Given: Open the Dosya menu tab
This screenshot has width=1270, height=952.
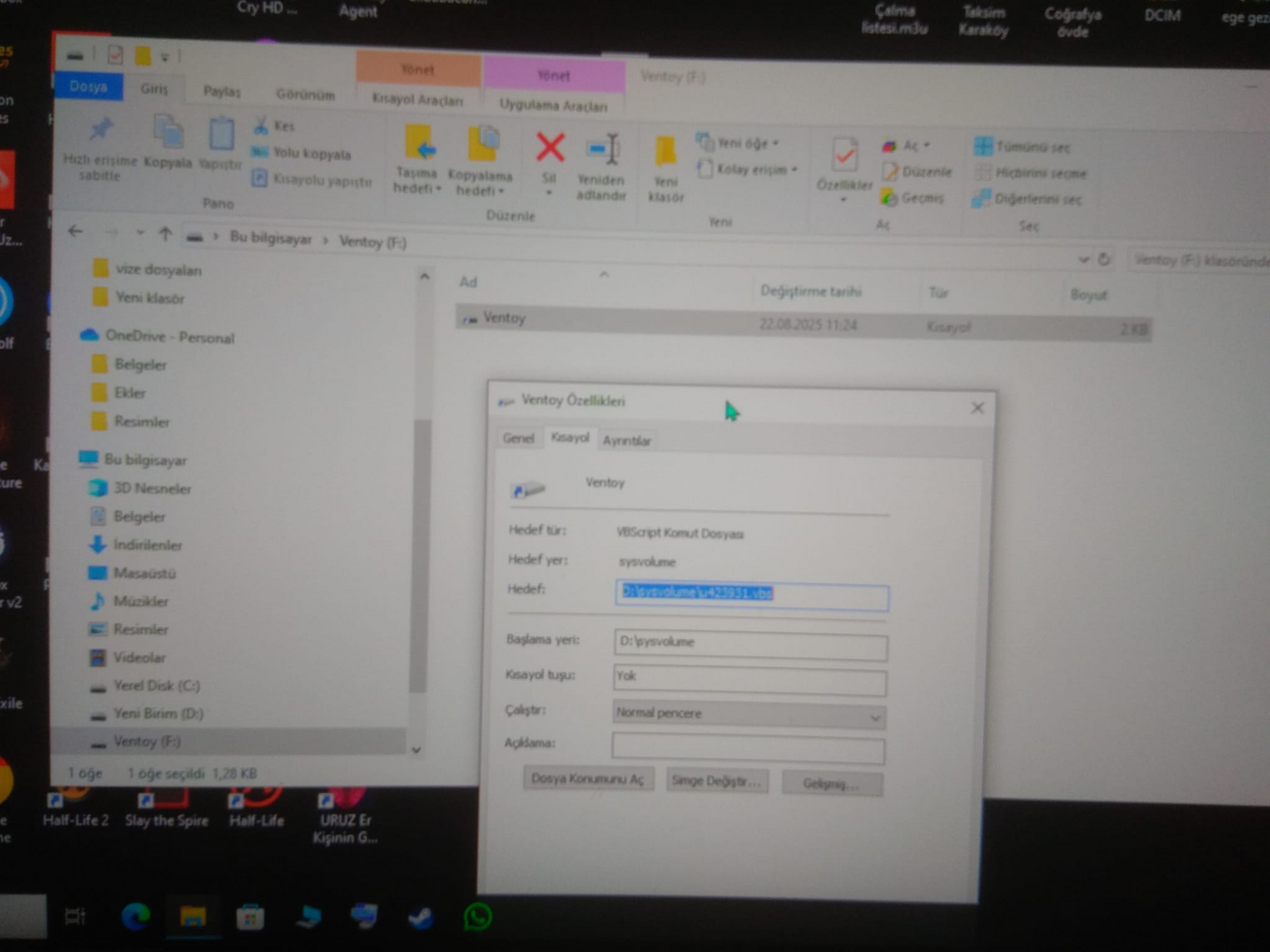Looking at the screenshot, I should pos(88,86).
